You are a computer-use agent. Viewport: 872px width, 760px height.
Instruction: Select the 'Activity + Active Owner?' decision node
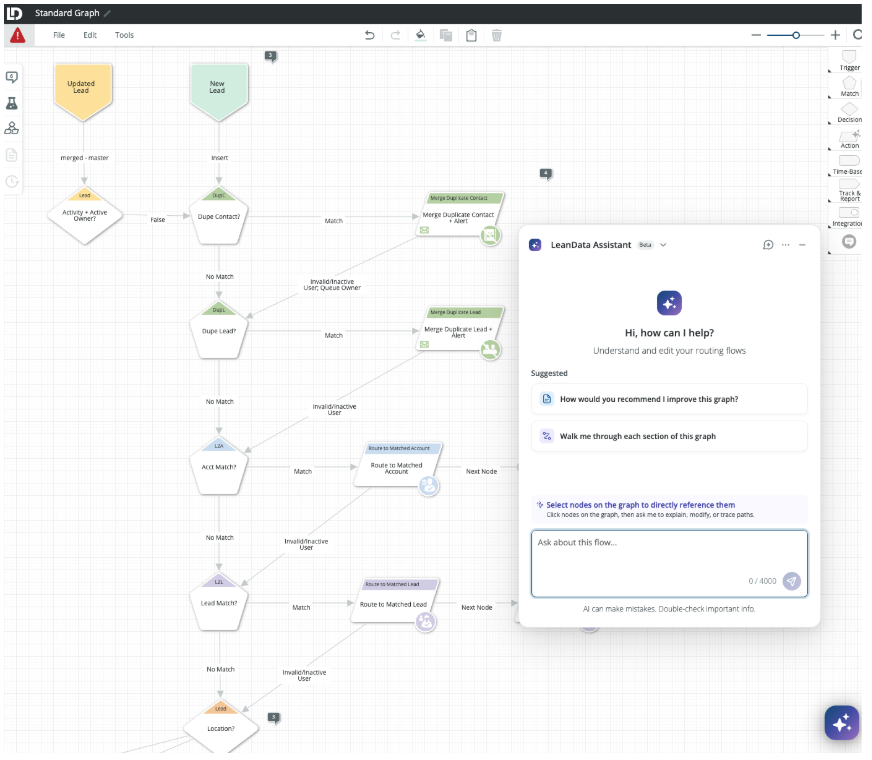85,216
